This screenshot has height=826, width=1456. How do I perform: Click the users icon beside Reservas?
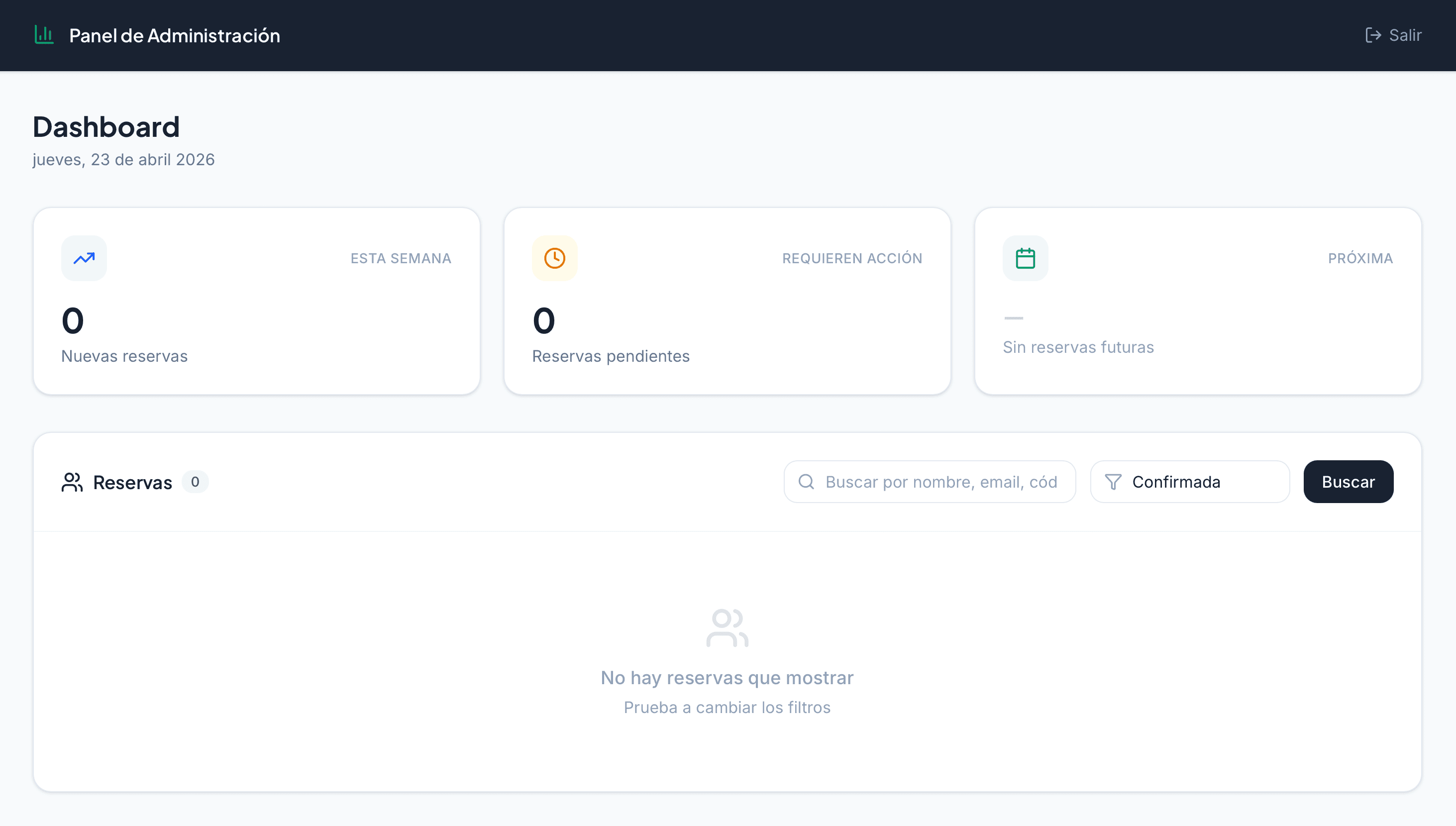(x=72, y=482)
